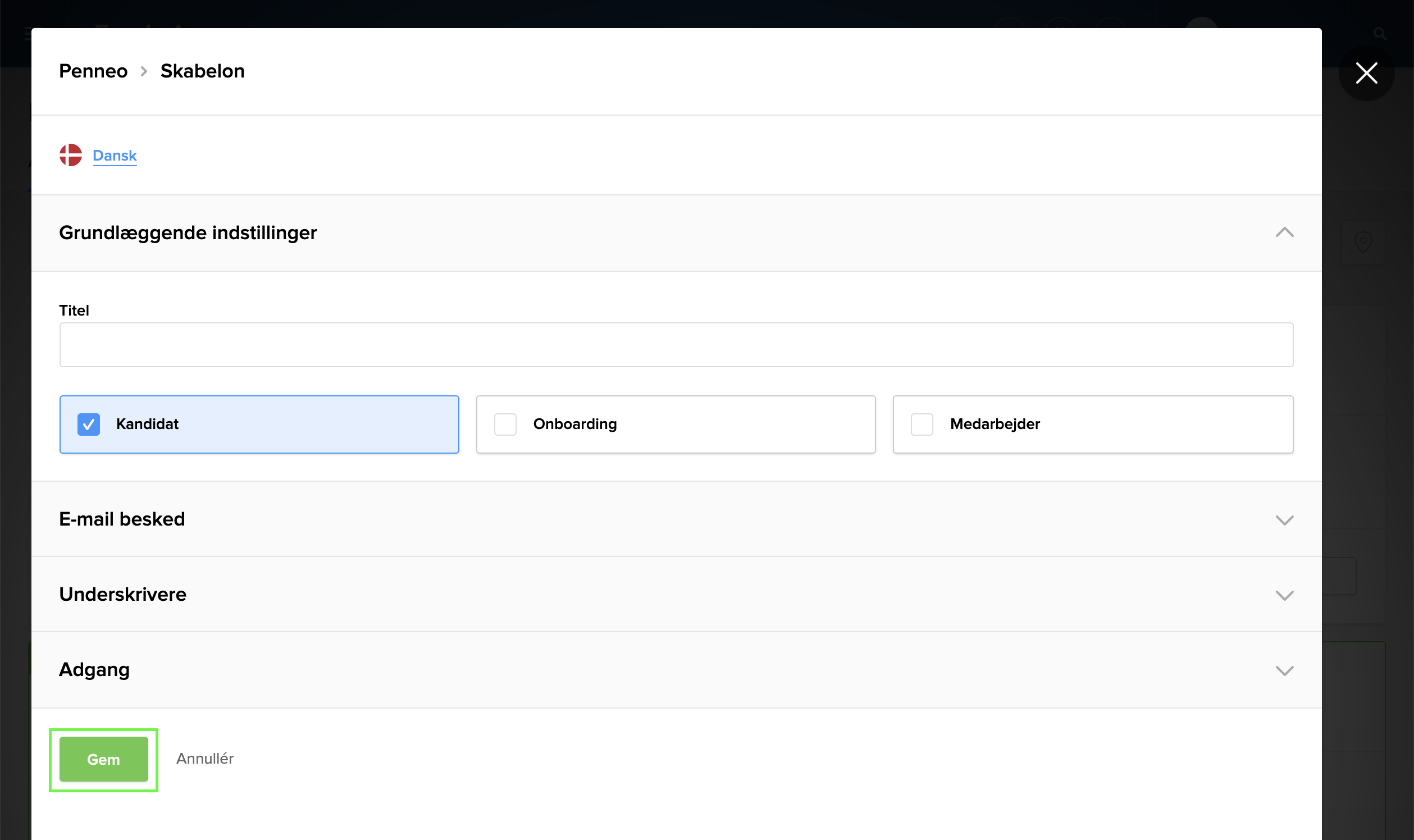Select Skabelon in the breadcrumb

202,71
